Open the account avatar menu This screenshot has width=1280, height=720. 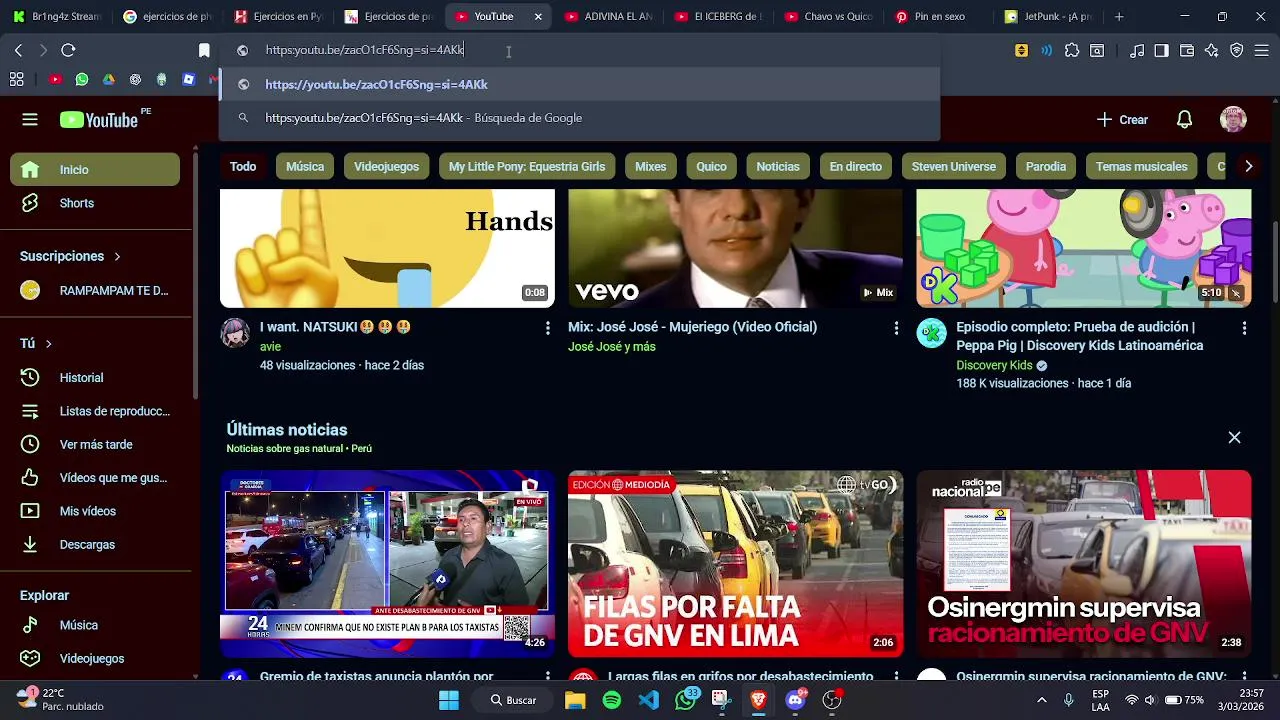tap(1233, 120)
